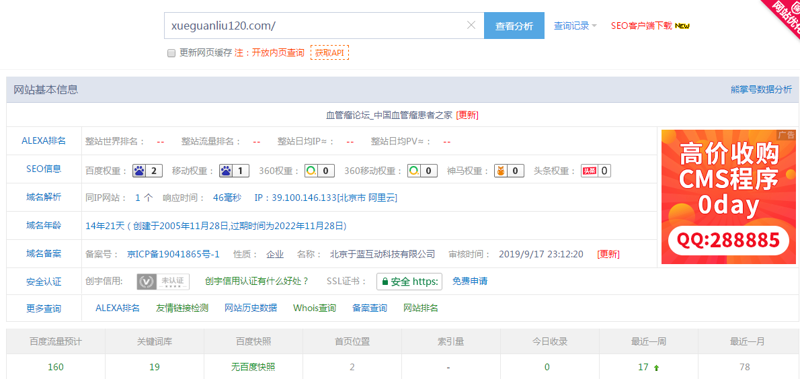
Task: Click the 未认证 trust badge icon
Action: (163, 281)
